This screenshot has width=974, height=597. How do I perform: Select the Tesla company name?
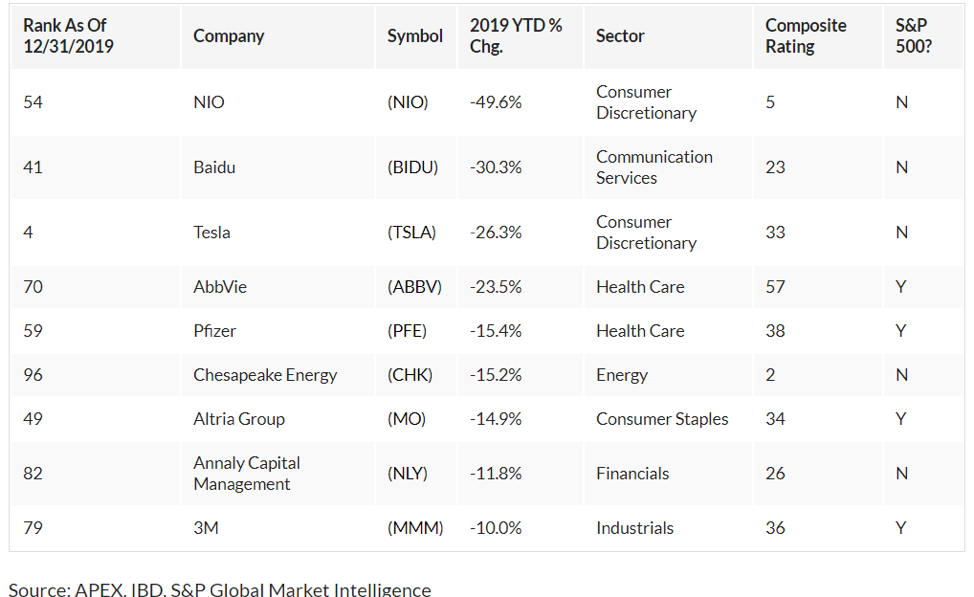click(x=212, y=232)
